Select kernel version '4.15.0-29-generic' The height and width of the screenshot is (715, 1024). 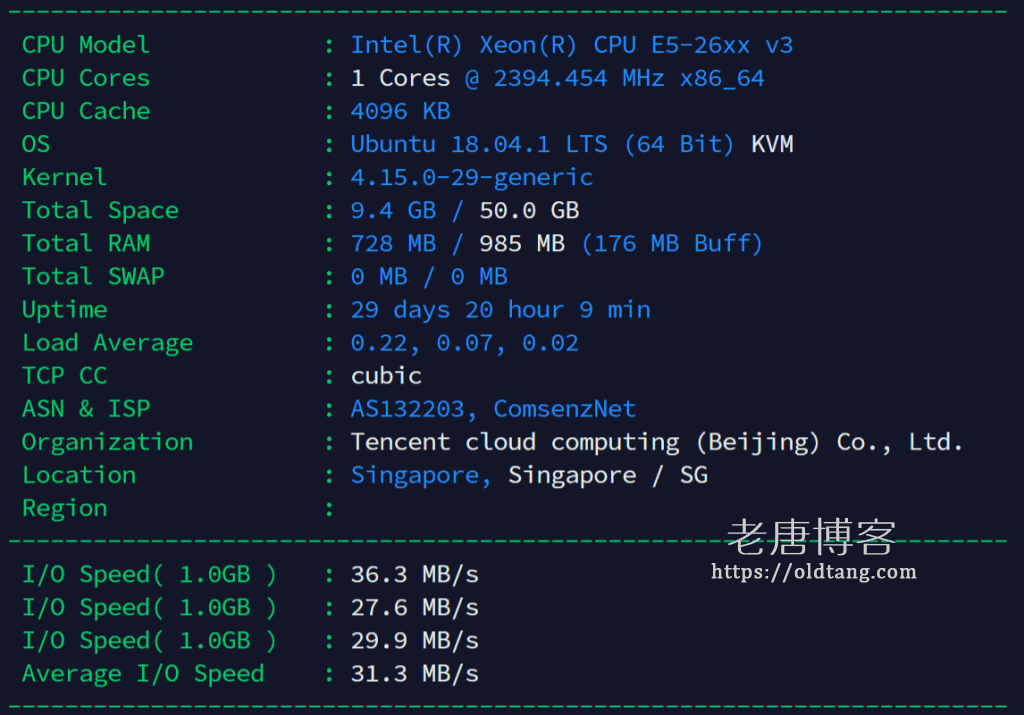(x=472, y=178)
